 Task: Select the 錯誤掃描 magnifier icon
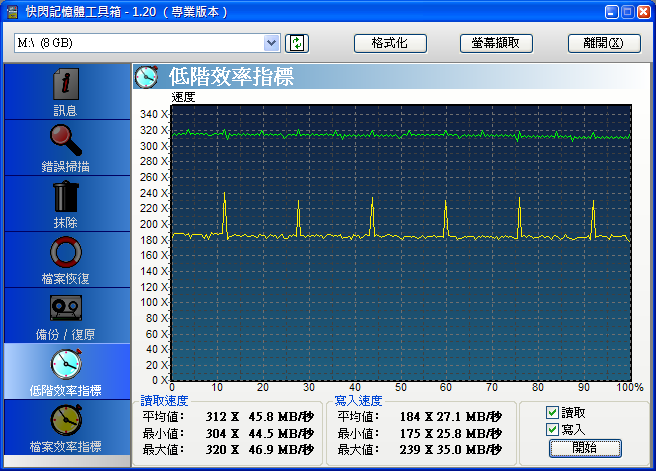66,140
